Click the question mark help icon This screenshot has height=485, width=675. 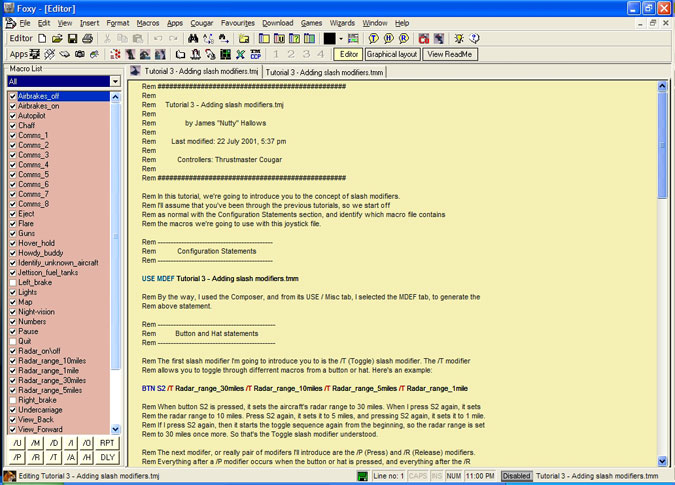(474, 39)
